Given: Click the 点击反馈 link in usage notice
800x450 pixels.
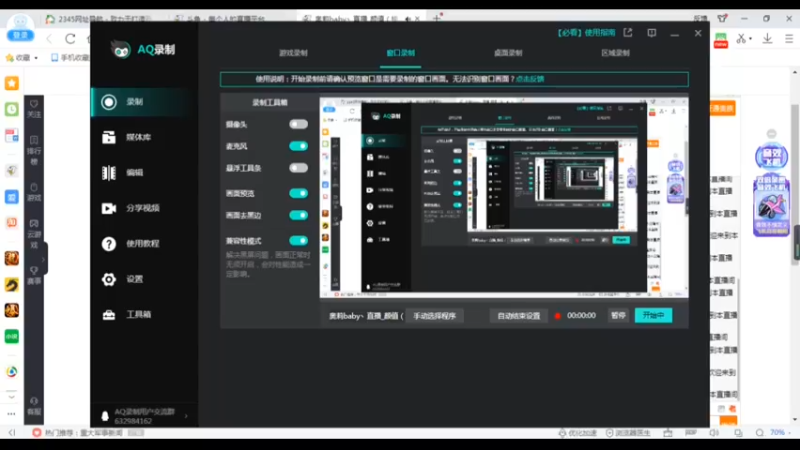Looking at the screenshot, I should [x=530, y=79].
